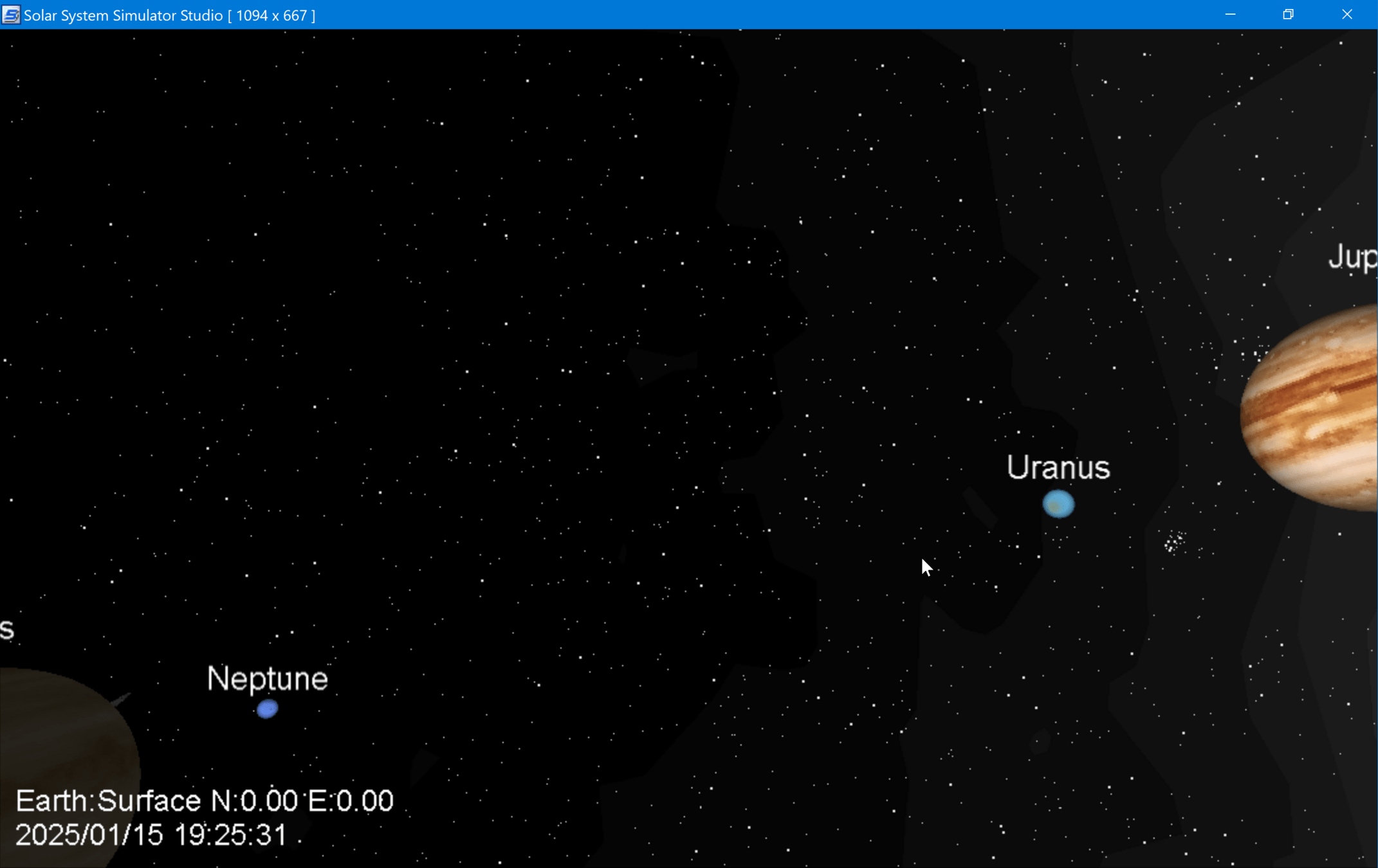Screen dimensions: 1378x868
Task: Minimize the simulator window
Action: [x=1230, y=14]
